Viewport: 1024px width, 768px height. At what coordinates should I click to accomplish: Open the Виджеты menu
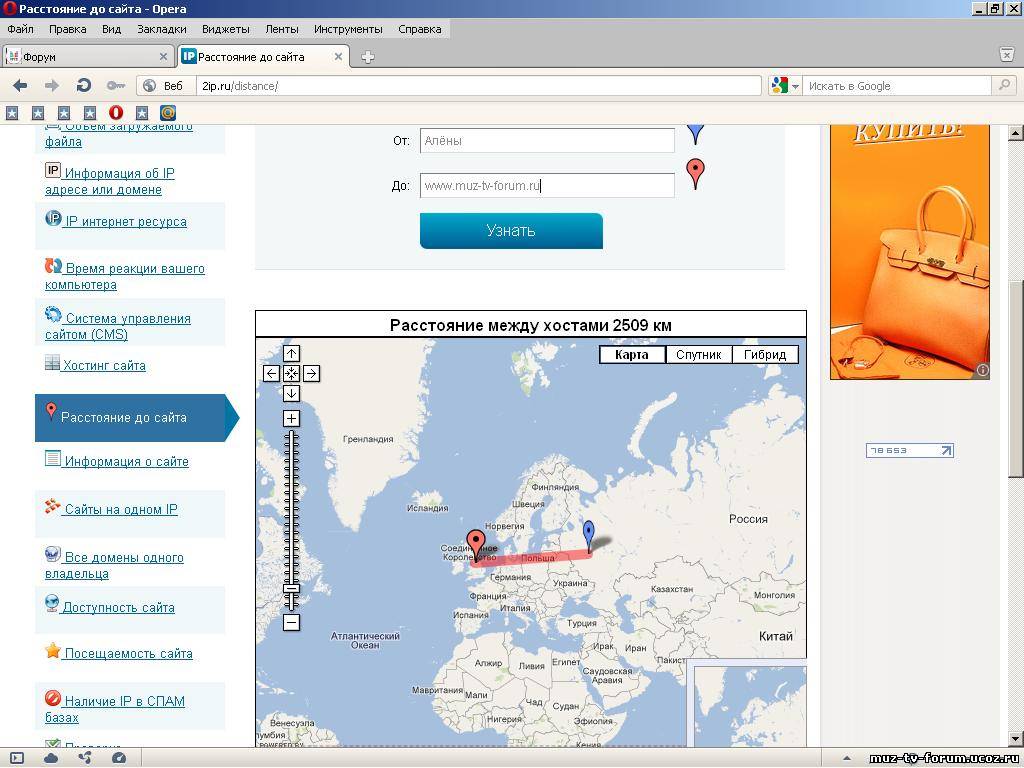click(x=226, y=29)
